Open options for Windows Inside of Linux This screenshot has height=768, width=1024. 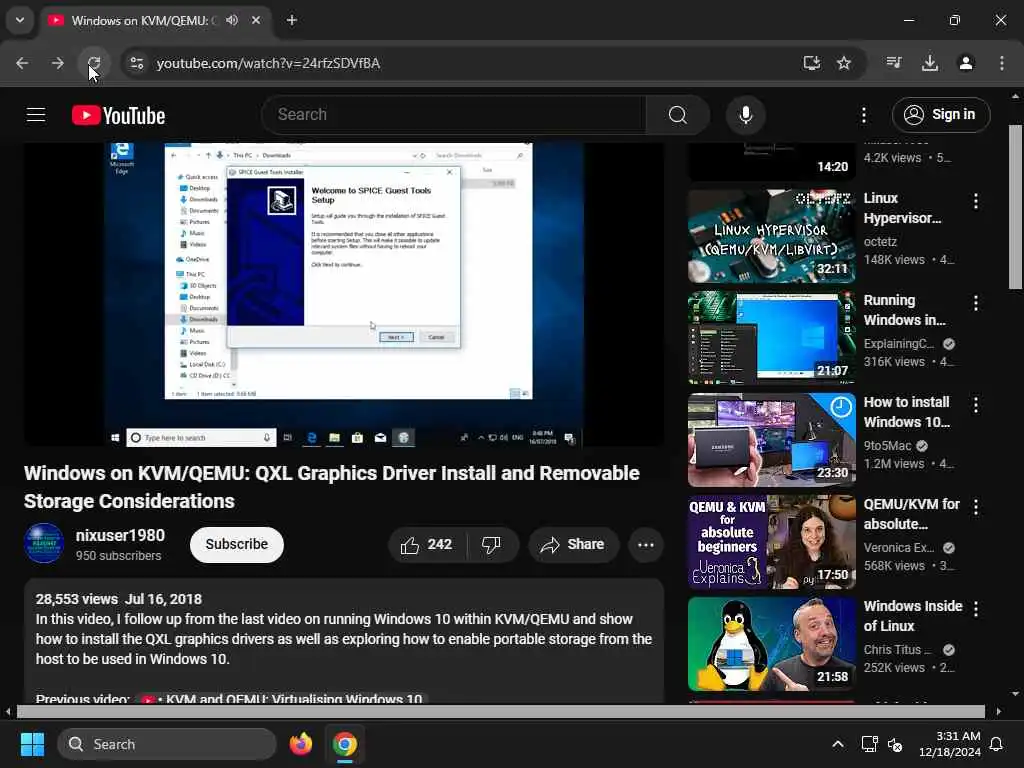(x=976, y=609)
